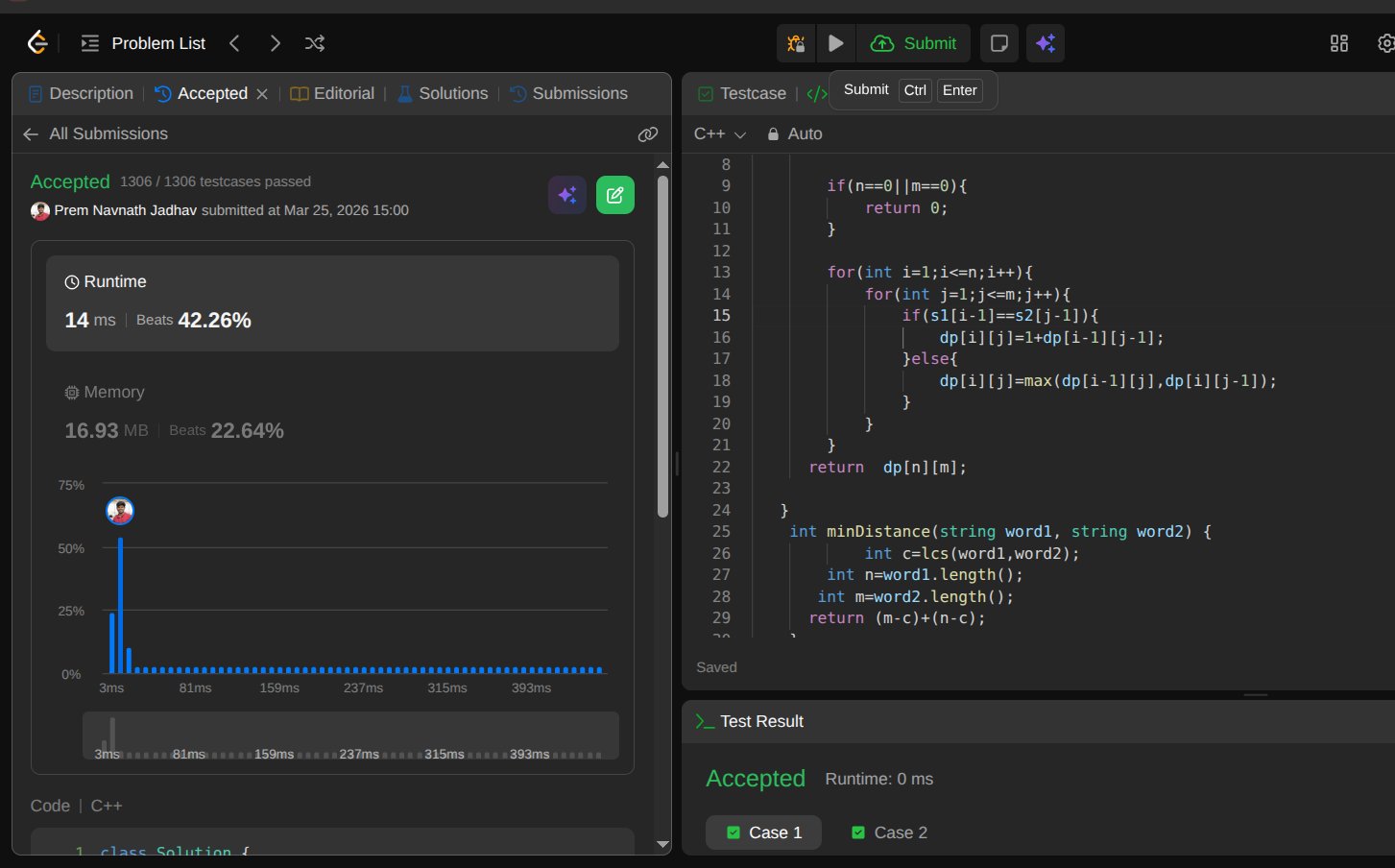Open the layout grid icon
This screenshot has width=1395, height=868.
(1338, 43)
